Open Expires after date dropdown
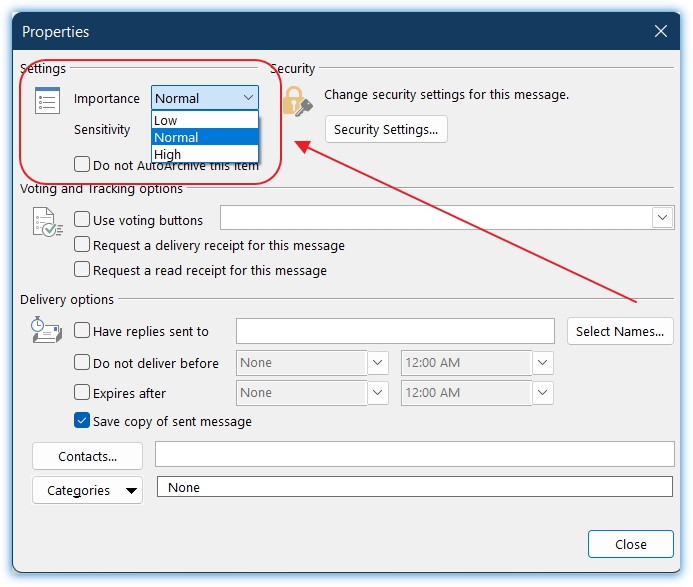 click(377, 393)
